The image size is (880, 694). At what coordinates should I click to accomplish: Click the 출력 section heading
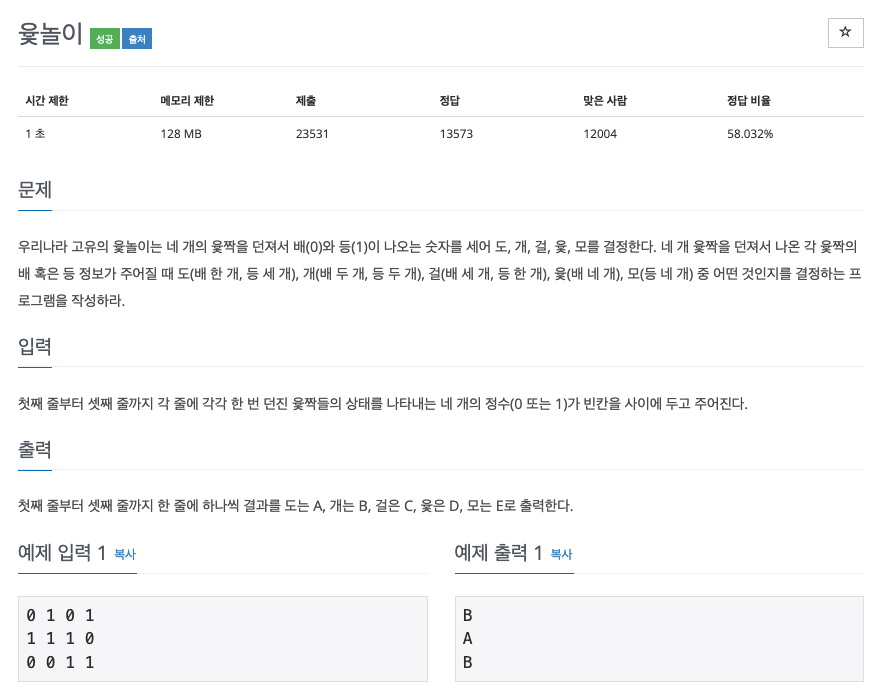pyautogui.click(x=35, y=449)
